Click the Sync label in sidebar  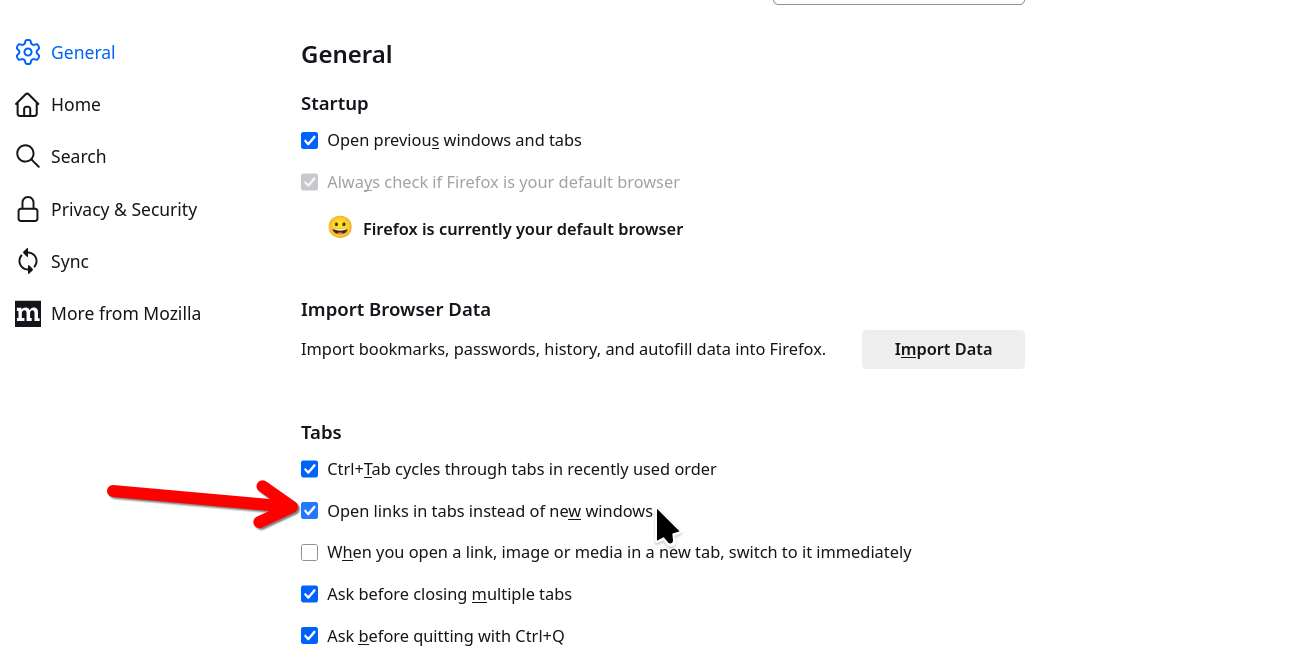(x=70, y=262)
